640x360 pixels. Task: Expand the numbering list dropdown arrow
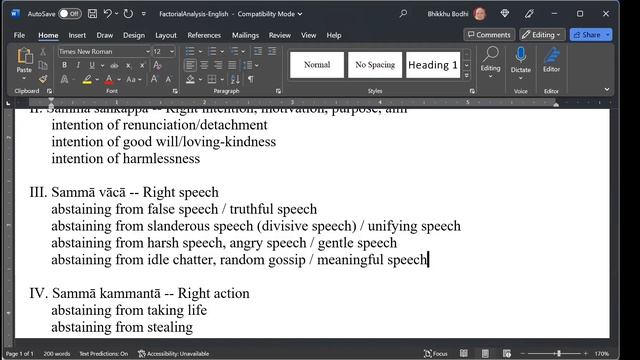222,52
